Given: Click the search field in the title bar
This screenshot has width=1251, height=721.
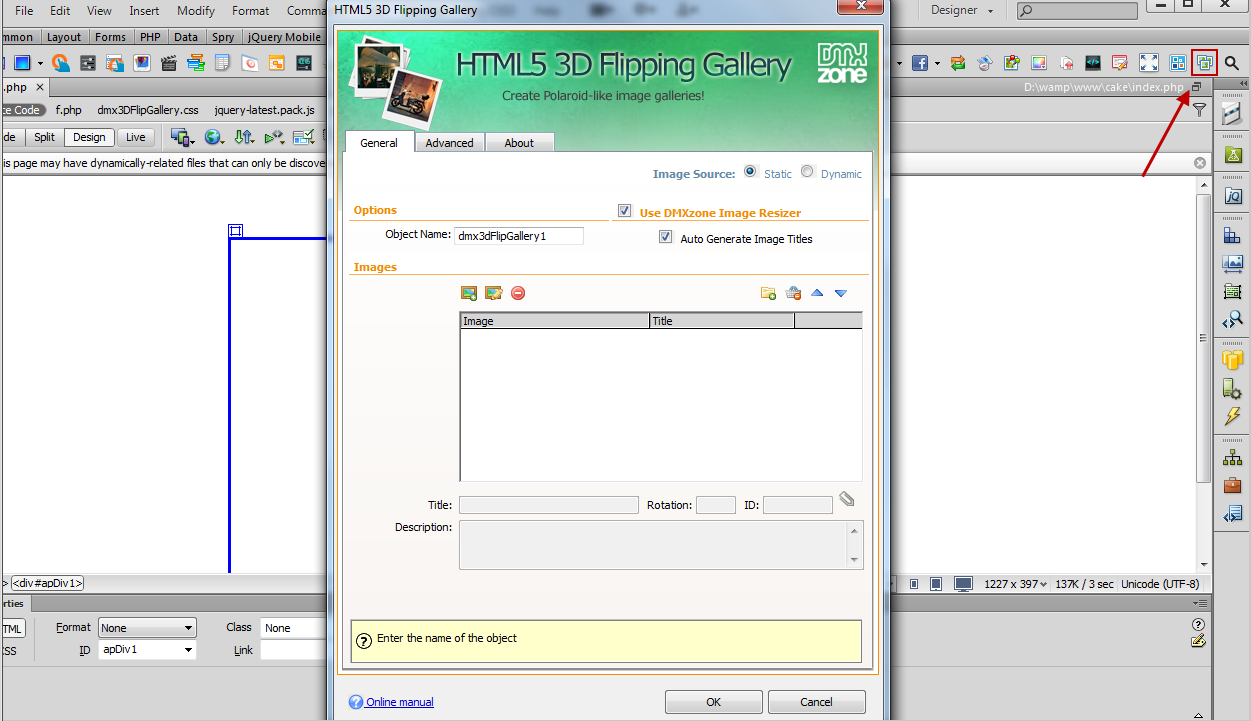Looking at the screenshot, I should (x=1077, y=10).
